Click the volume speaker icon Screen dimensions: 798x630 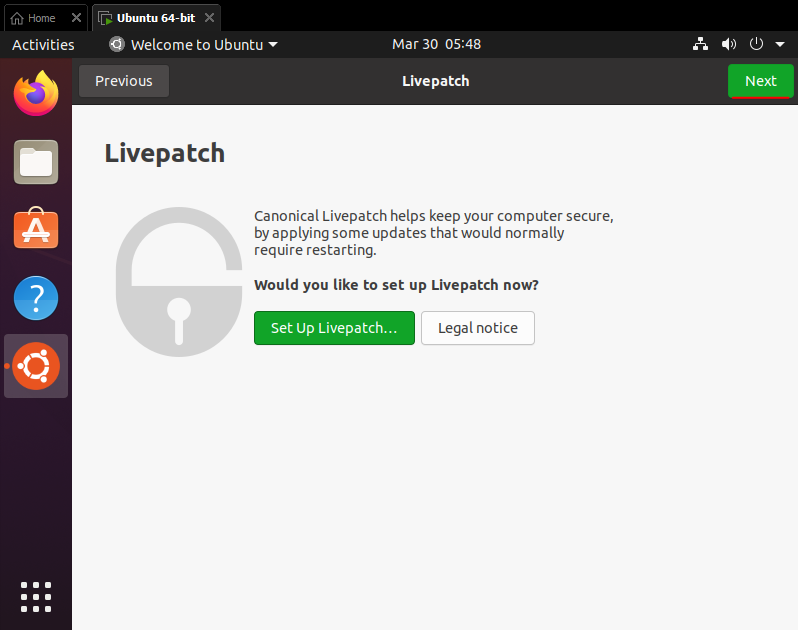point(728,44)
